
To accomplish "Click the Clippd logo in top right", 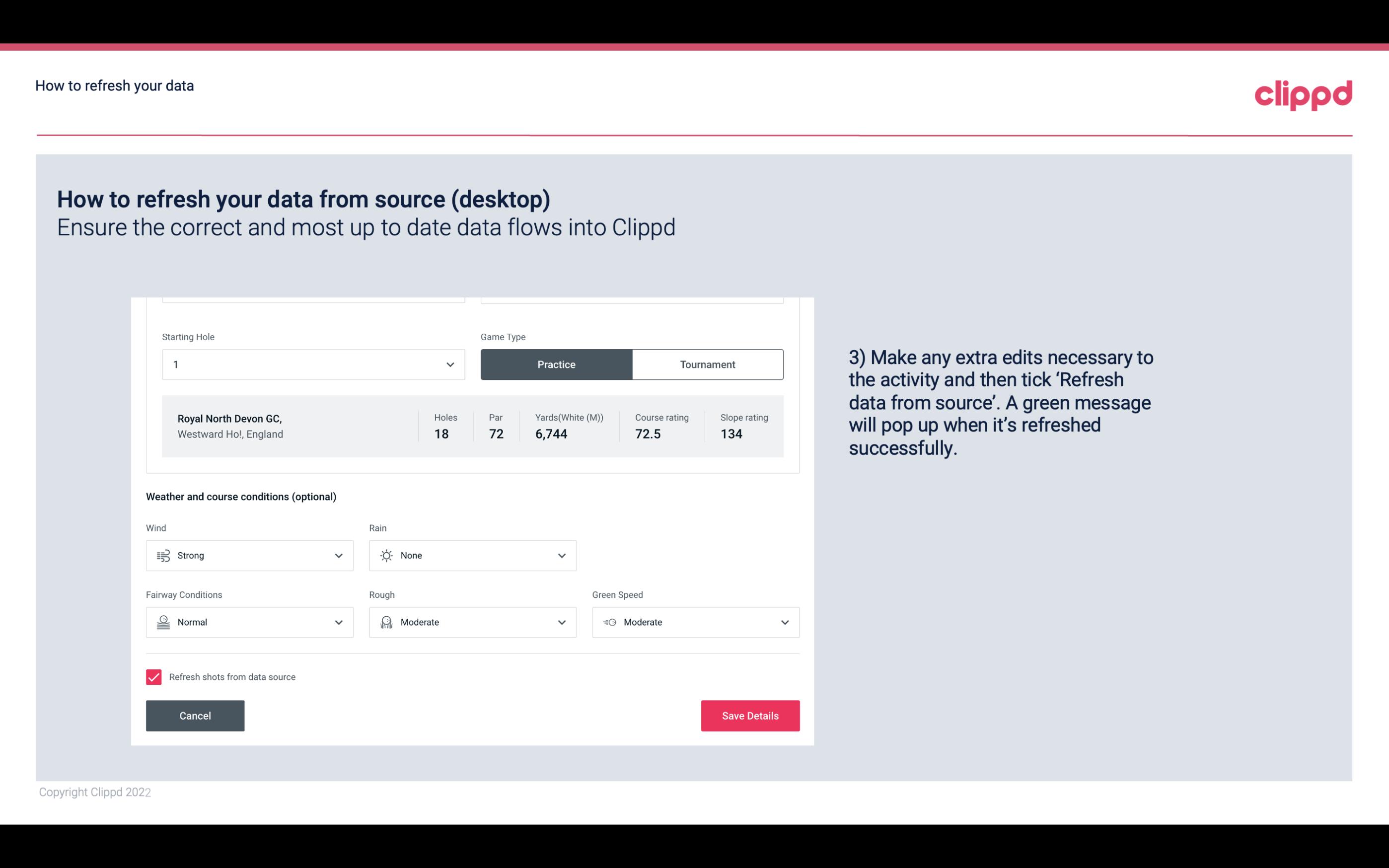I will (x=1303, y=92).
